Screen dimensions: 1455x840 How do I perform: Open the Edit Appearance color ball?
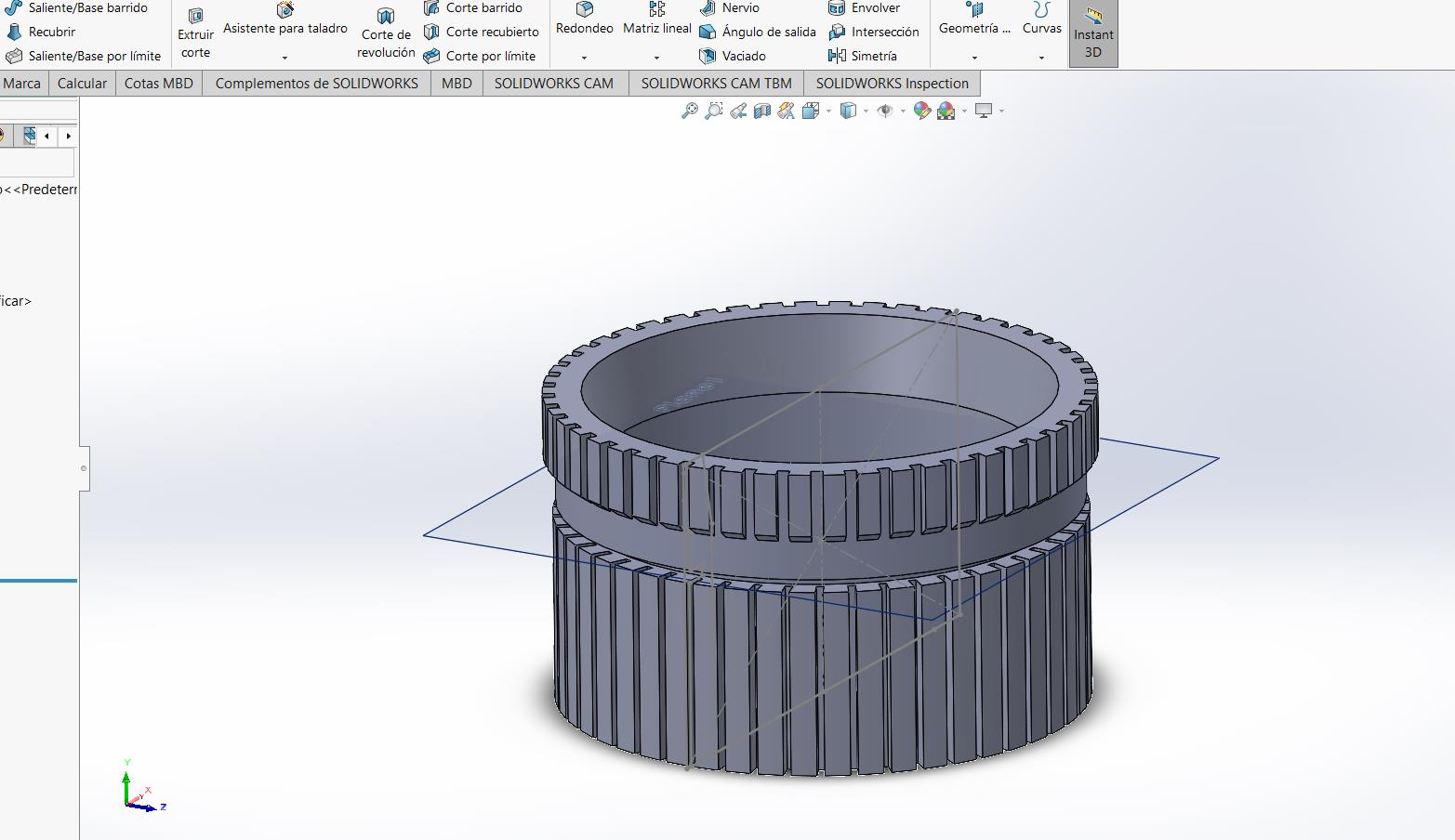922,112
